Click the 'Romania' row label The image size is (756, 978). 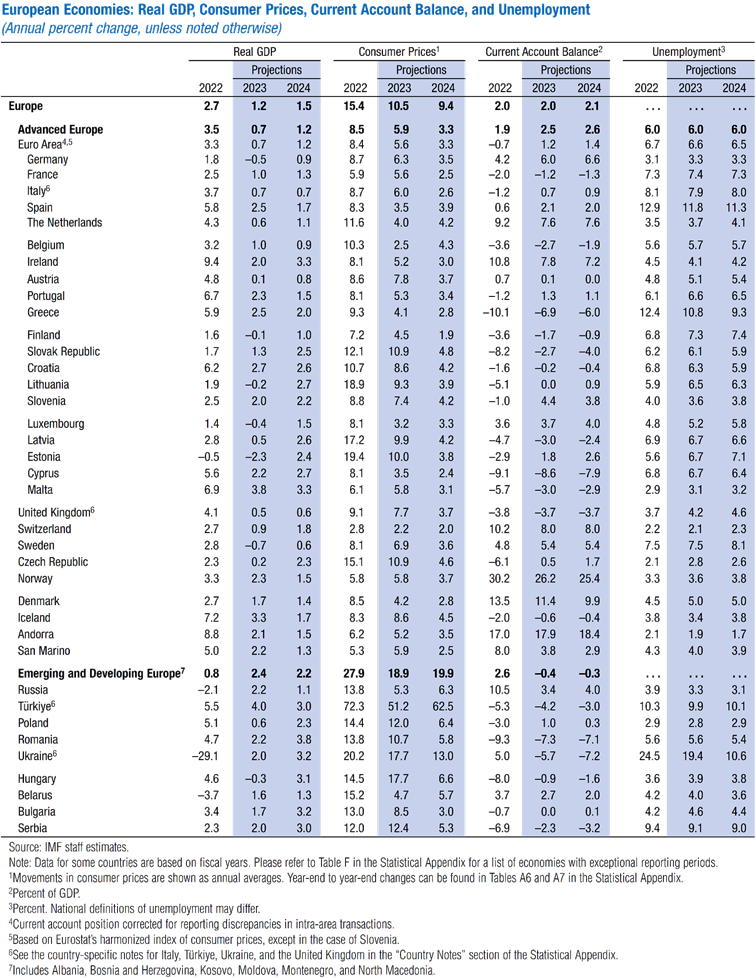click(38, 740)
